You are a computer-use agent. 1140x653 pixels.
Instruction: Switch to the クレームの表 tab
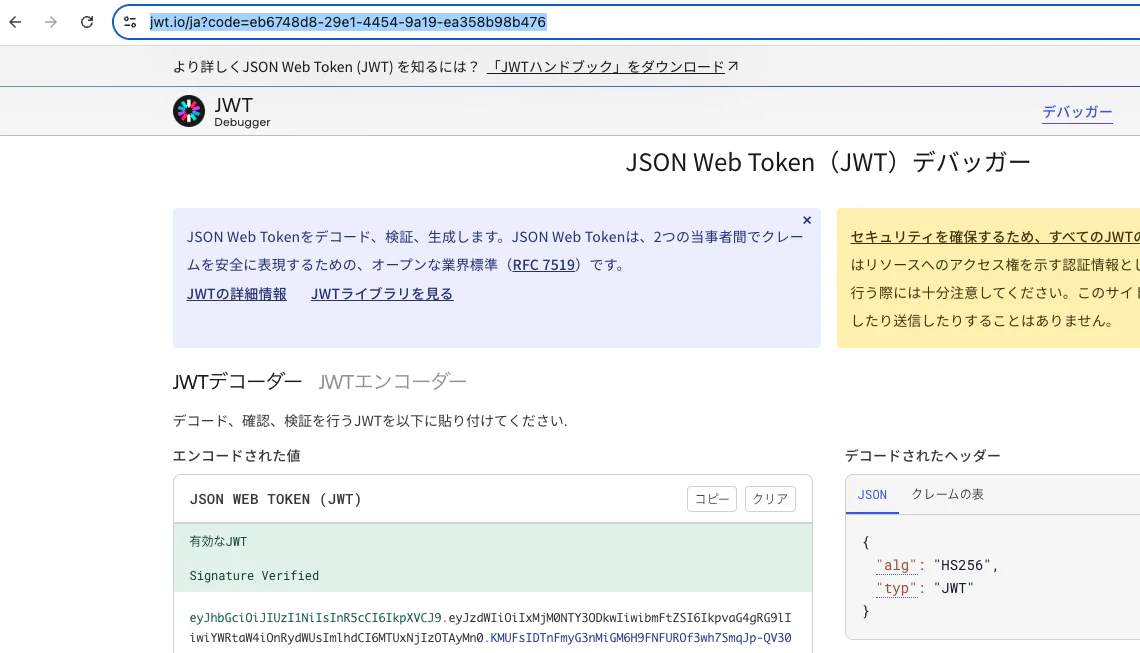click(947, 494)
